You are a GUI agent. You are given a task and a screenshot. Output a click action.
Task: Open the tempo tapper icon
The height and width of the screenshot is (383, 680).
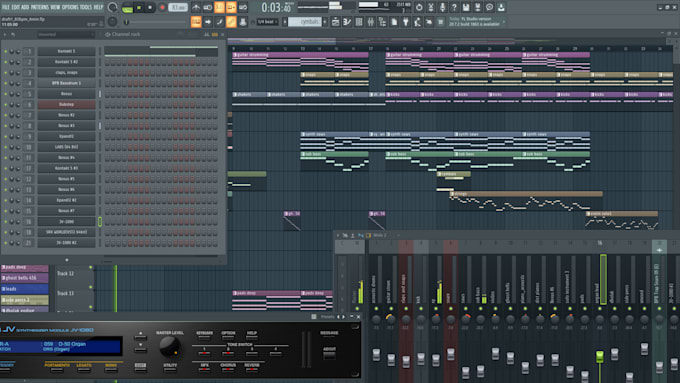coord(418,22)
